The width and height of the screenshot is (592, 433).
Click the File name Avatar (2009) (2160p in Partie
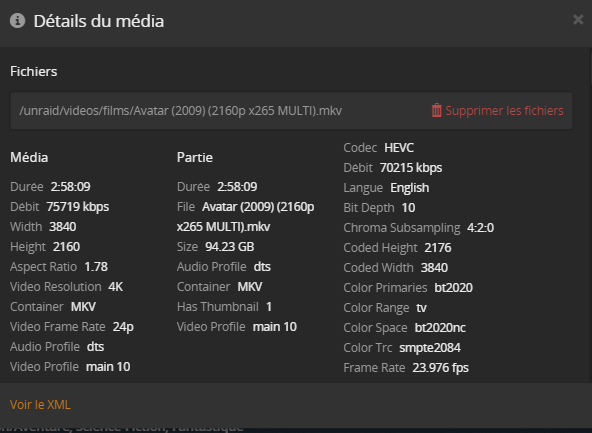[x=258, y=207]
